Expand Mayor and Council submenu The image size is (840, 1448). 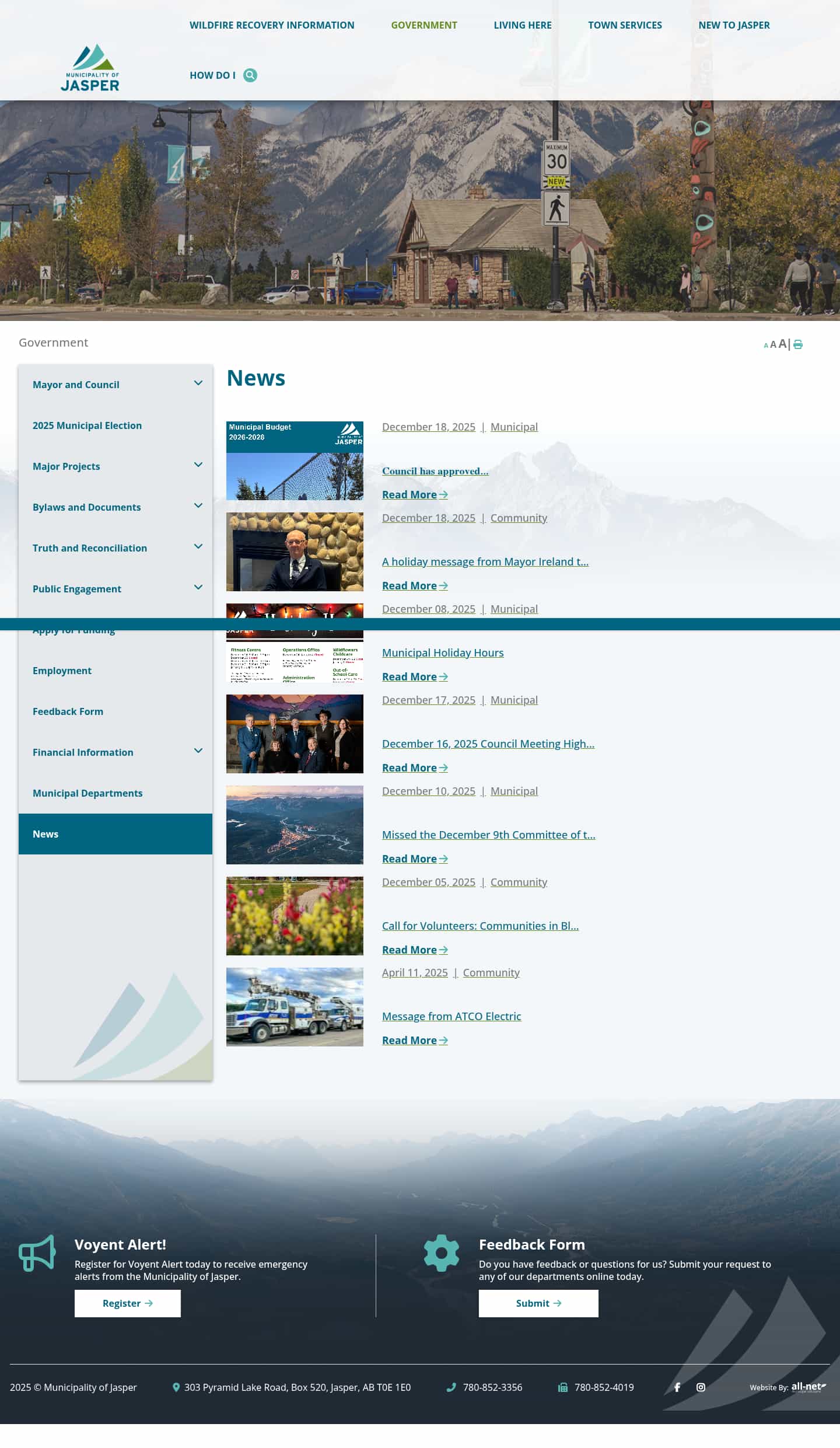click(198, 383)
